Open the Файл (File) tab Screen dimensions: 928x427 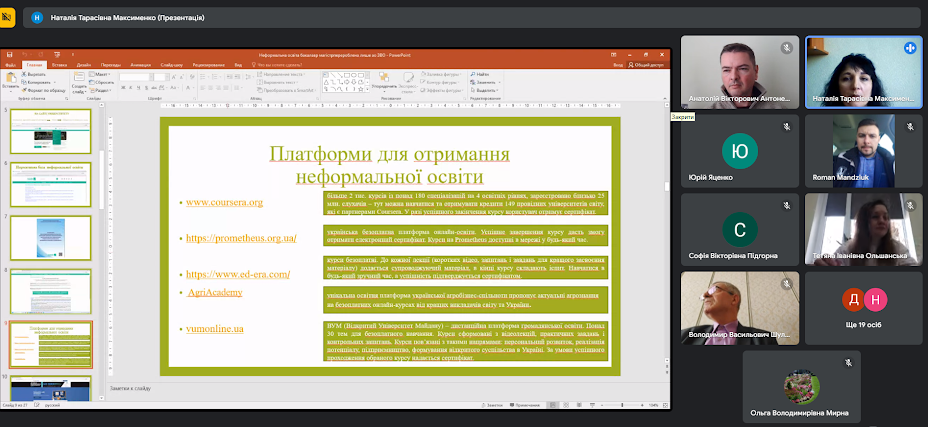(x=10, y=65)
